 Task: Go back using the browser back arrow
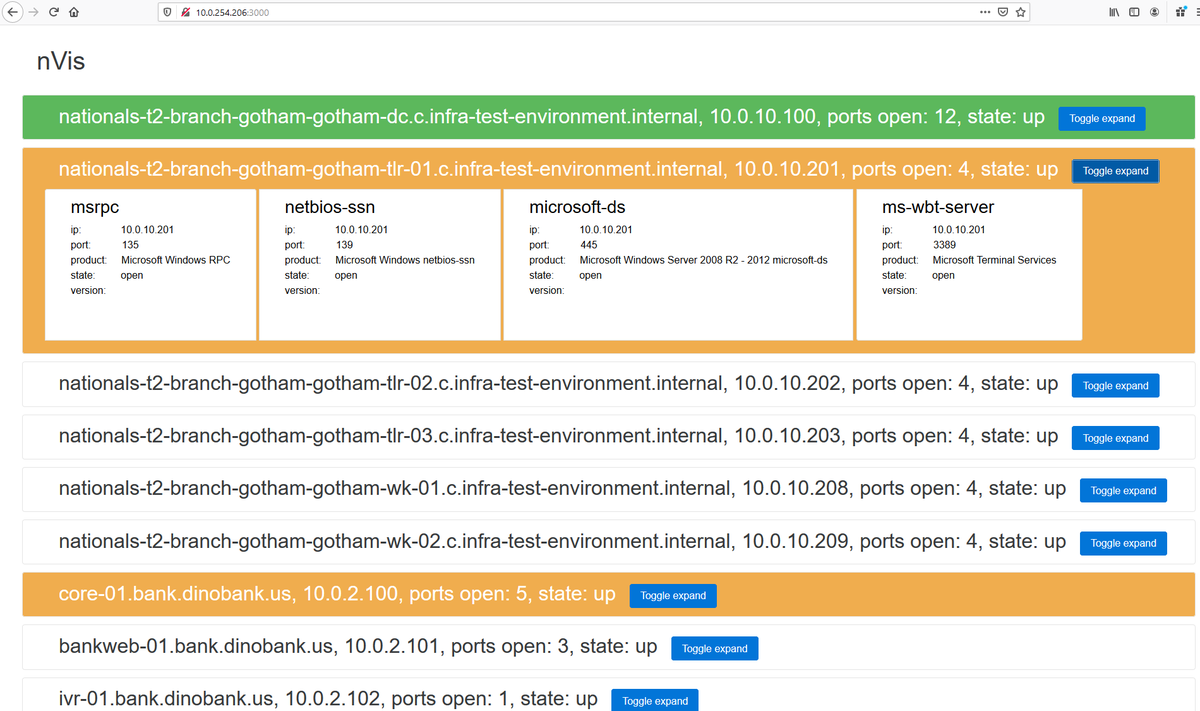pos(10,12)
